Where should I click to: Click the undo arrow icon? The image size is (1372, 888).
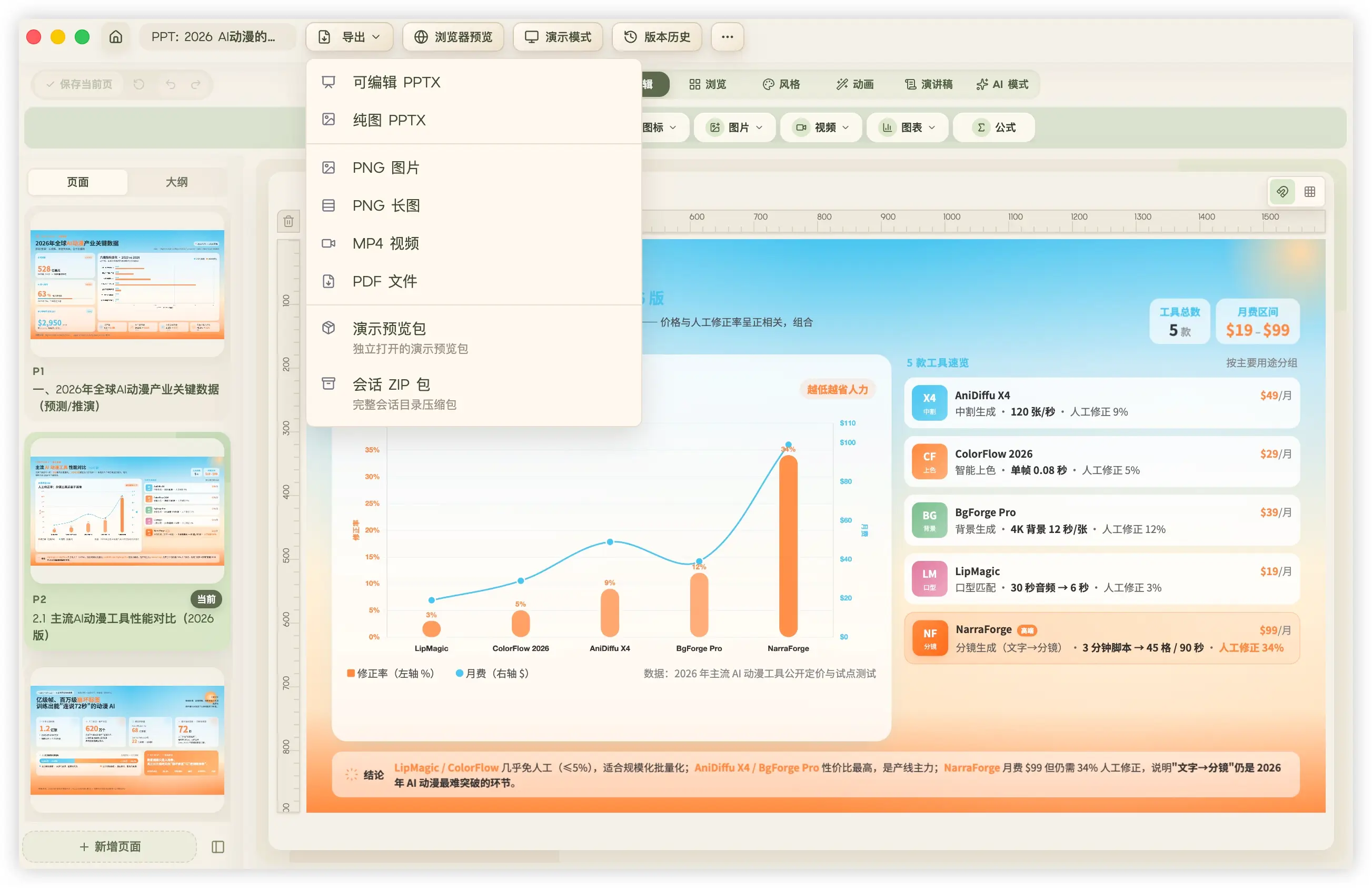[171, 84]
